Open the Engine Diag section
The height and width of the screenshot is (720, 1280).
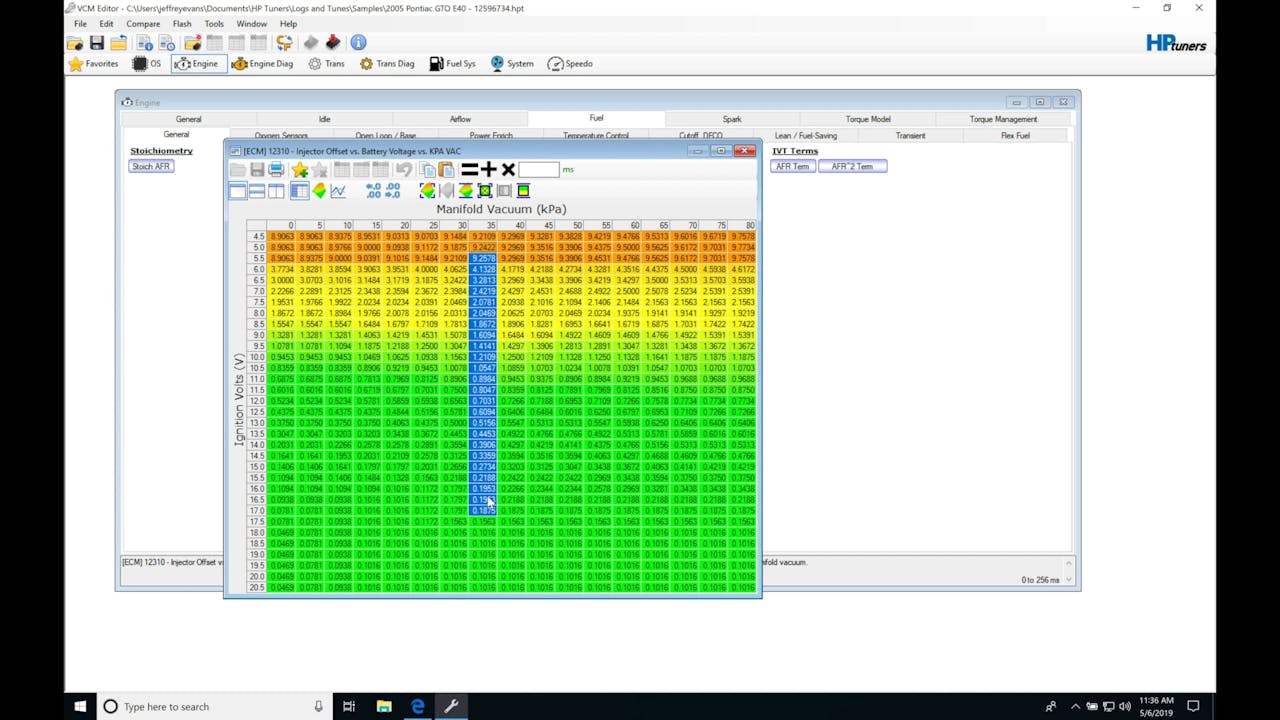click(x=262, y=64)
